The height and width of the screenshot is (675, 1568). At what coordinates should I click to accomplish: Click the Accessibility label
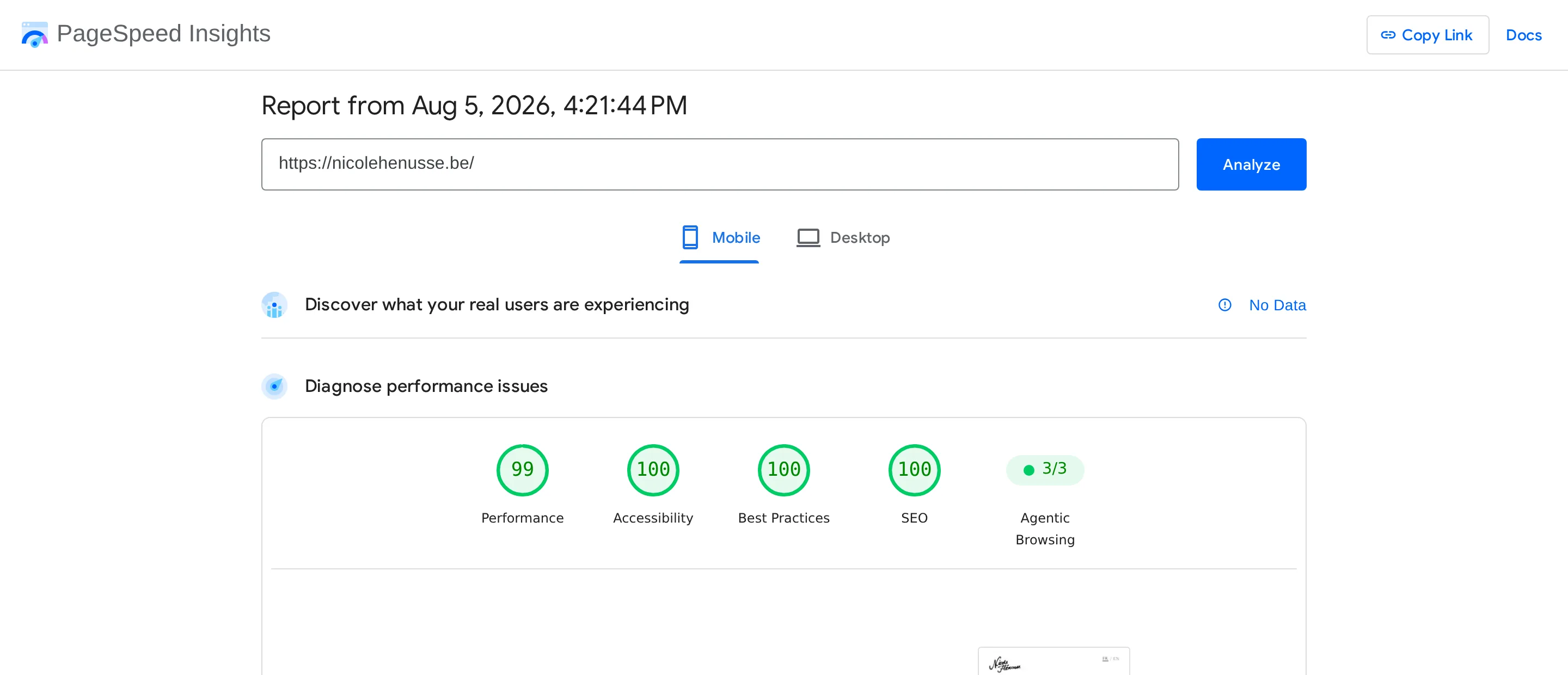653,518
